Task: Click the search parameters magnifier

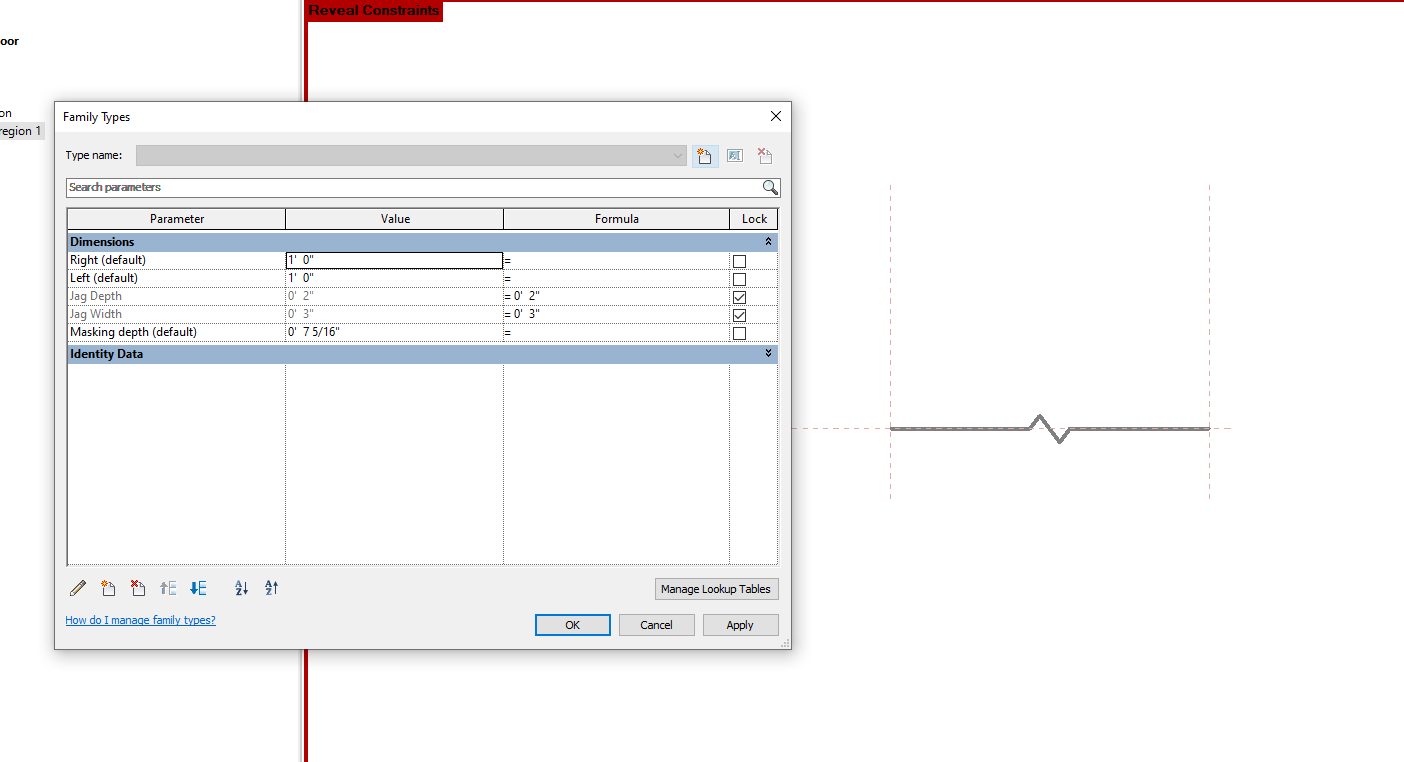Action: tap(769, 187)
